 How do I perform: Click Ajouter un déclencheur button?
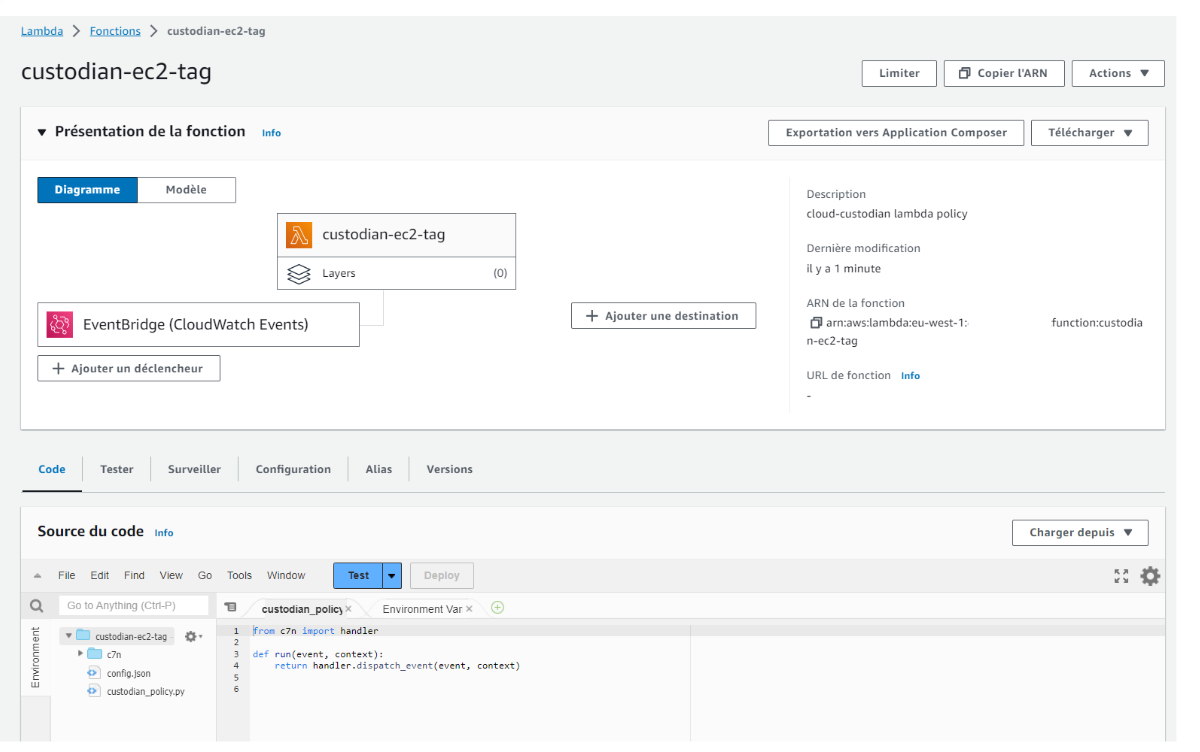coord(128,369)
